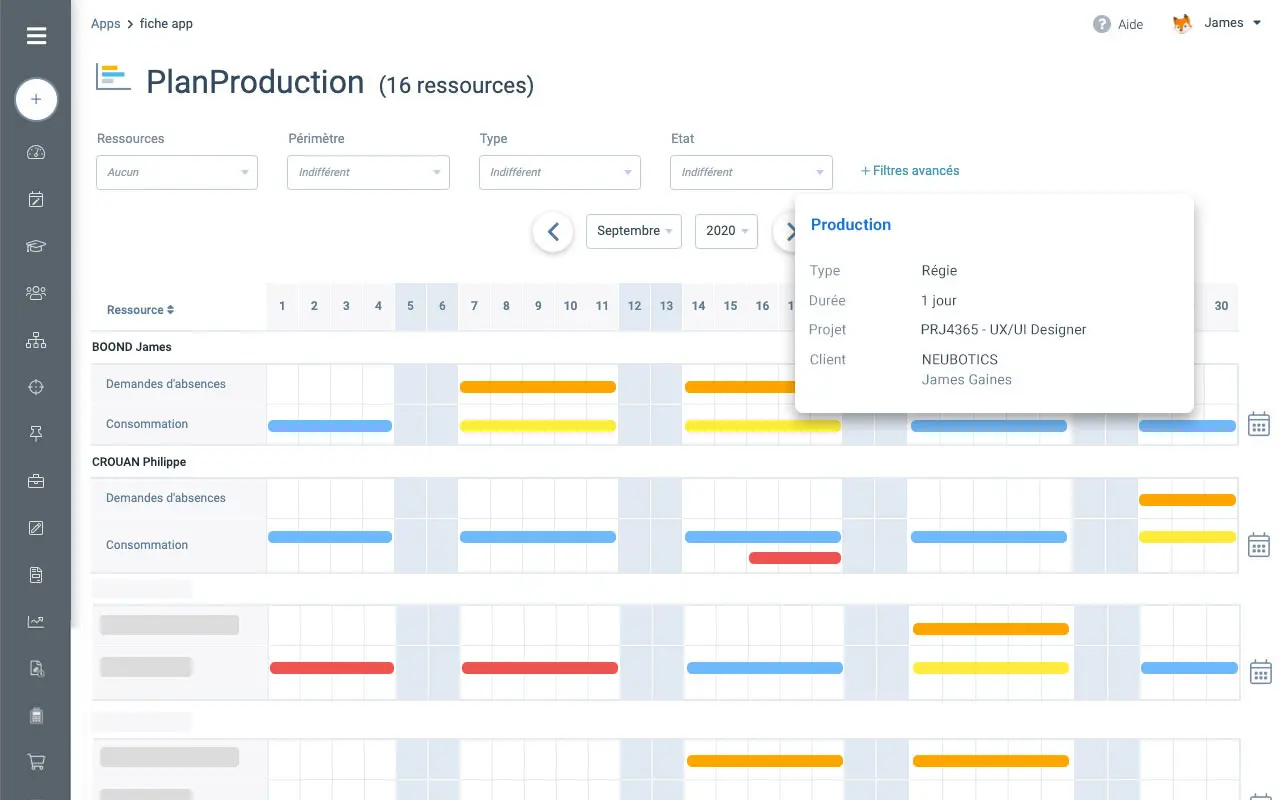The image size is (1280, 800).
Task: Open the Etat filter dropdown
Action: pos(751,172)
